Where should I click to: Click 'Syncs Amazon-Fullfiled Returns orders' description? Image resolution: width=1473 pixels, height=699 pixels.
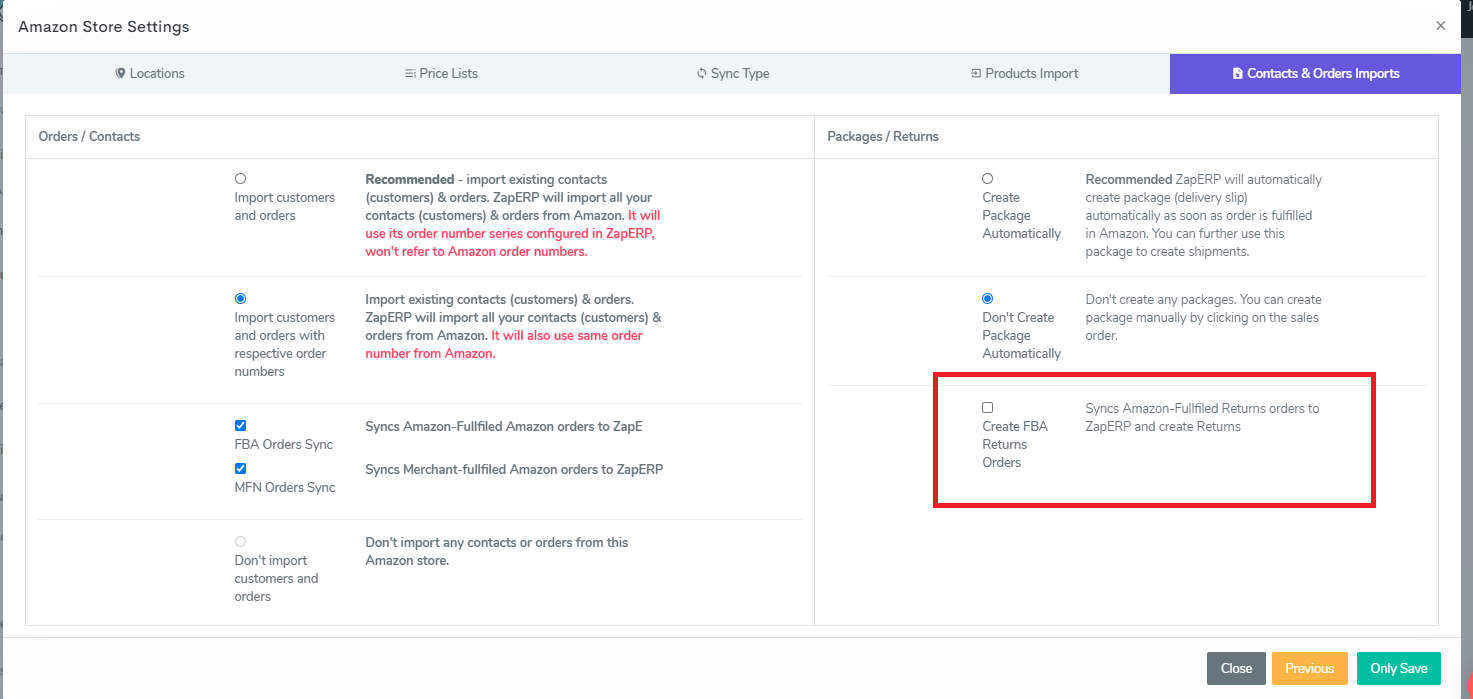pos(1203,417)
